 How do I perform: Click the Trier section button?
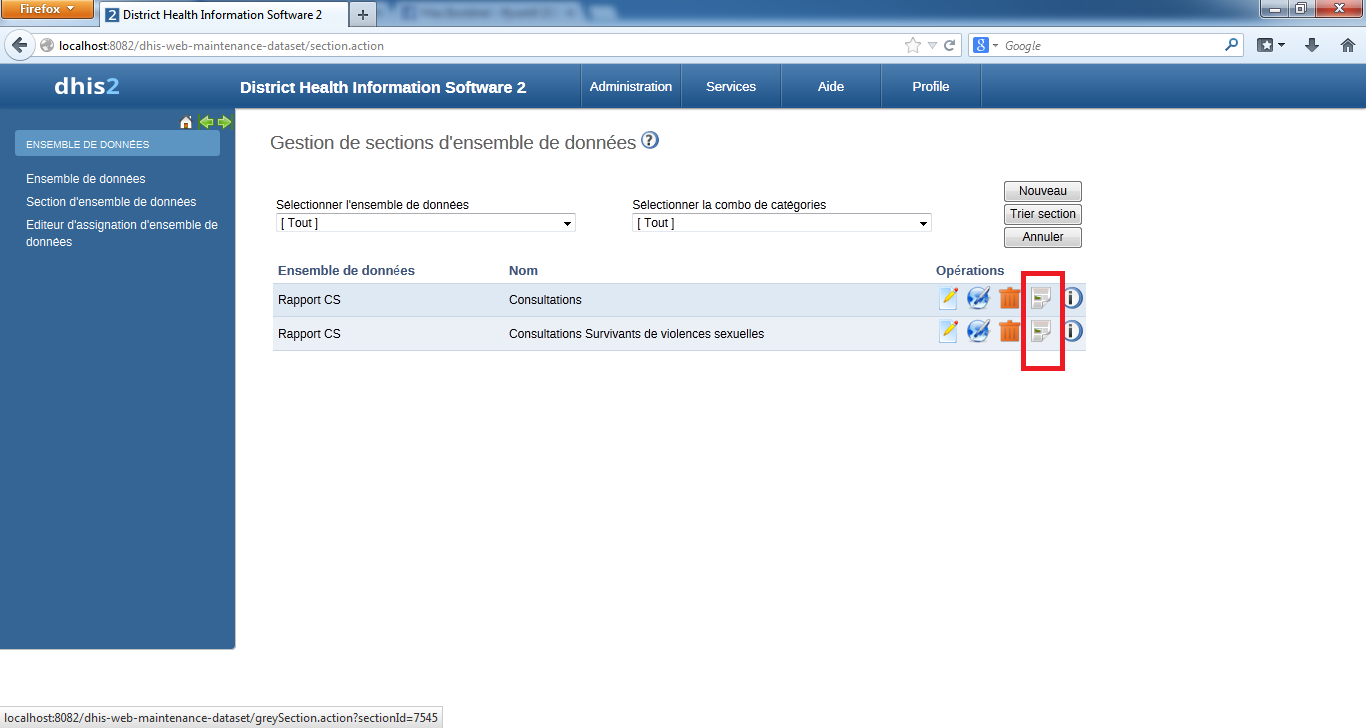1042,214
